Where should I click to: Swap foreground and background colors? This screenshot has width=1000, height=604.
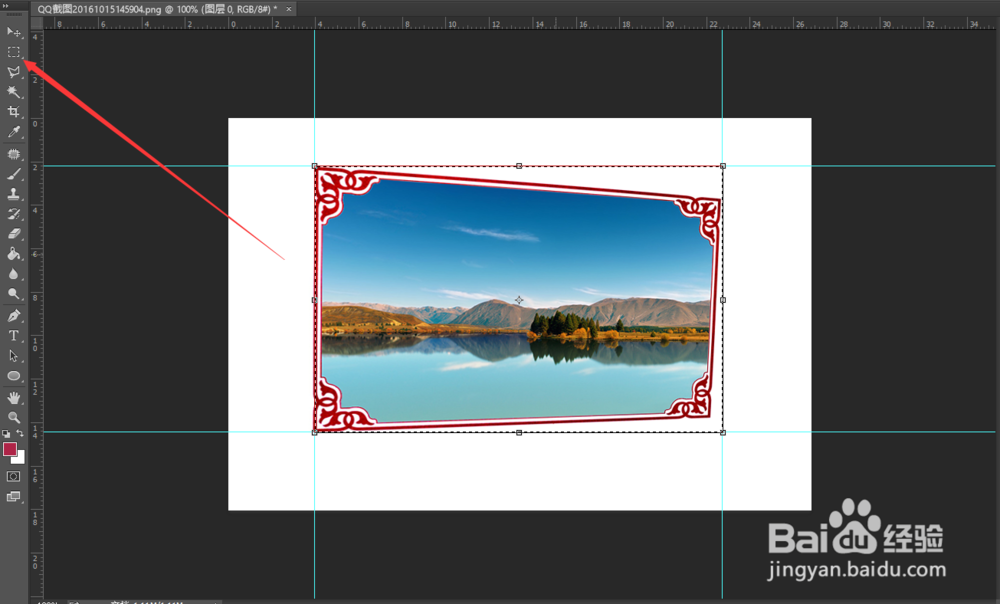pos(20,433)
